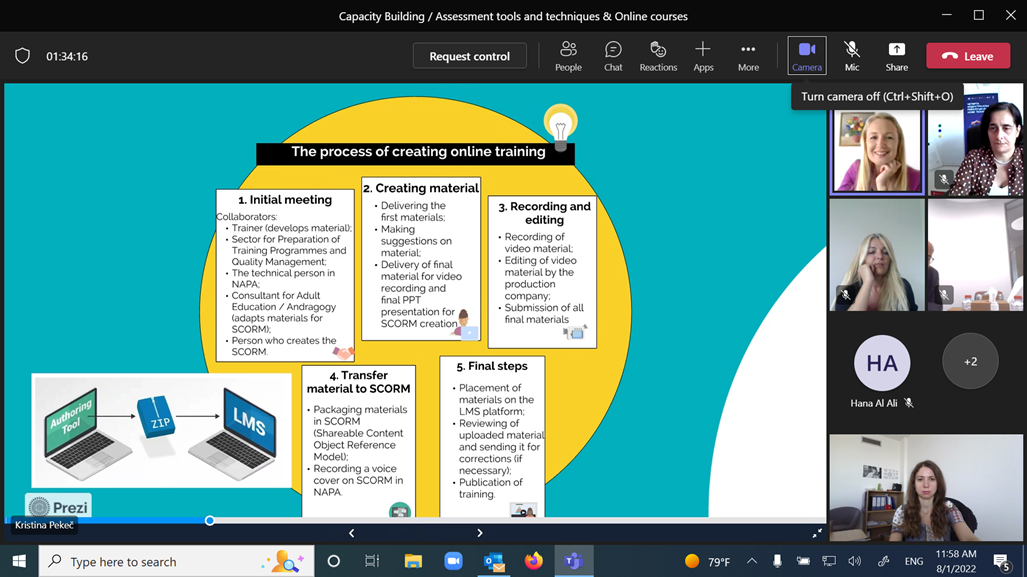This screenshot has height=577, width=1027.
Task: Click the shield security icon
Action: pyautogui.click(x=22, y=56)
